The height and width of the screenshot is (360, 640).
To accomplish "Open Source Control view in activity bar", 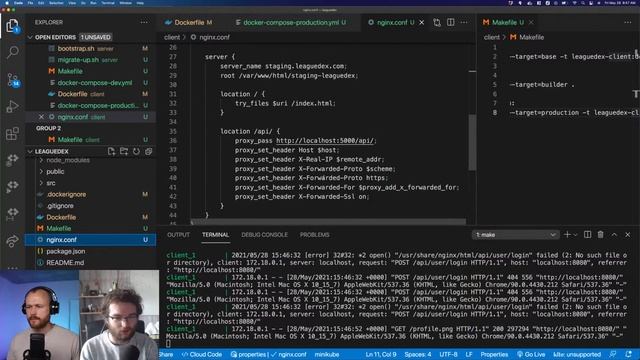I will pos(13,80).
